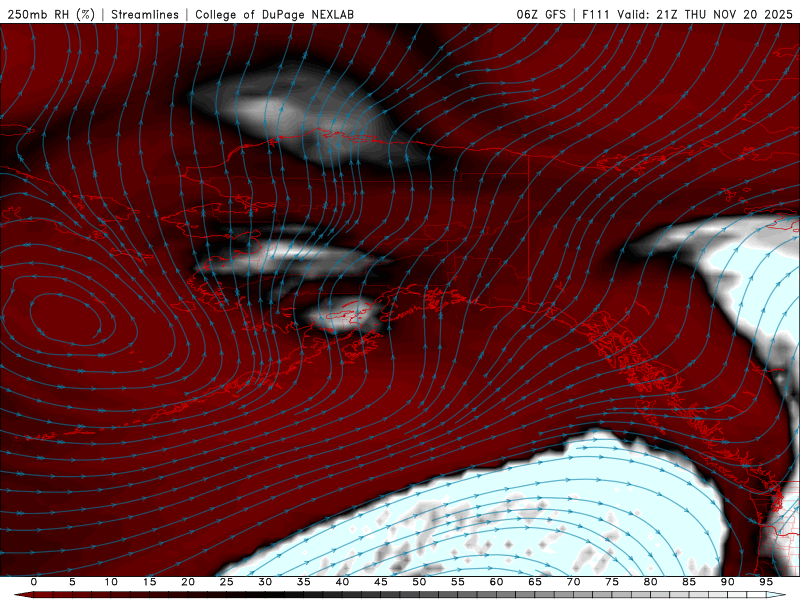Select the "85" colorbar tick label
Image resolution: width=800 pixels, height=600 pixels.
tap(689, 582)
